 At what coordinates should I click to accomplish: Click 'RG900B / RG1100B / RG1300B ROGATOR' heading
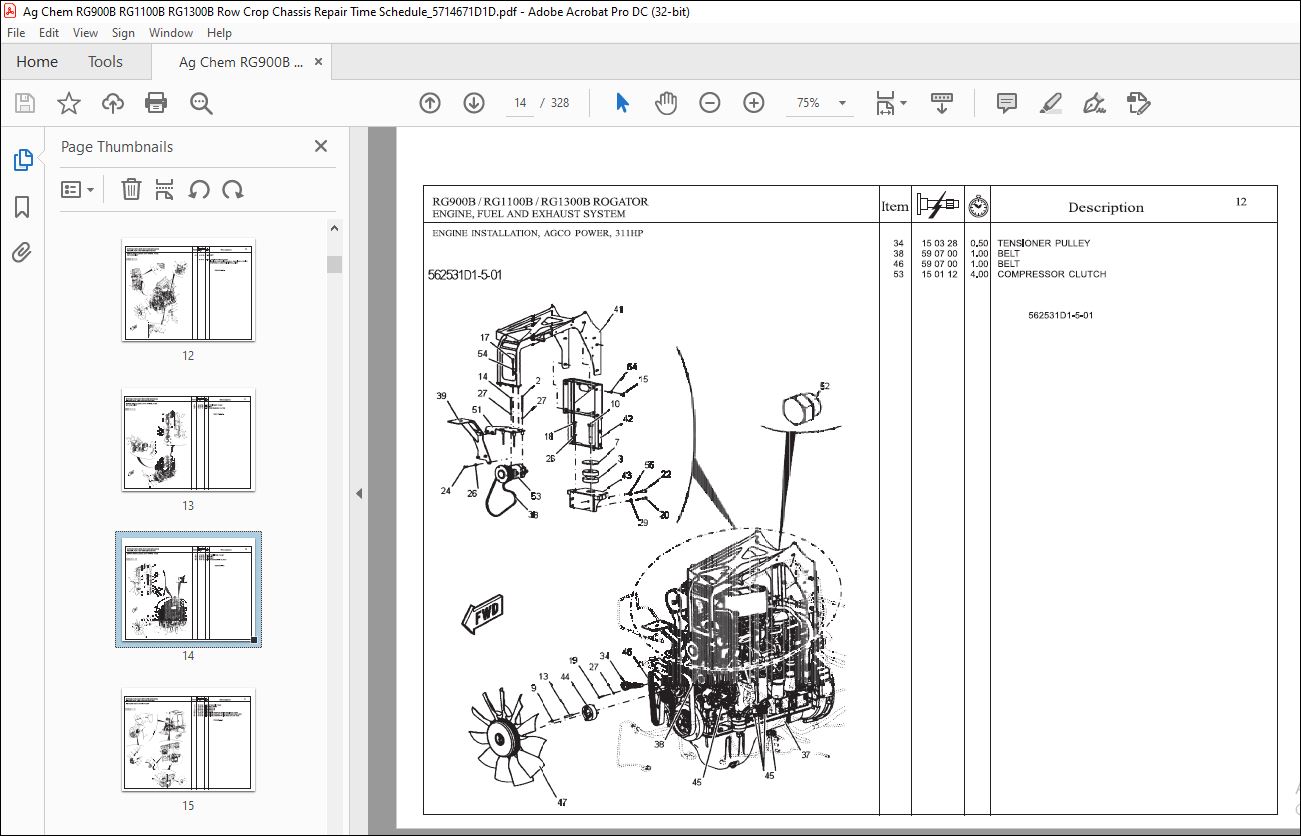[540, 202]
